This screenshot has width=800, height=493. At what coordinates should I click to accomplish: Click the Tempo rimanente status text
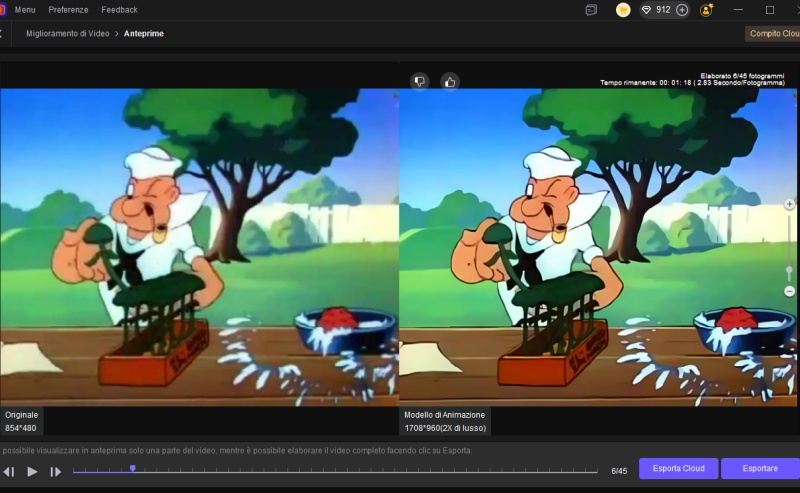tap(692, 83)
